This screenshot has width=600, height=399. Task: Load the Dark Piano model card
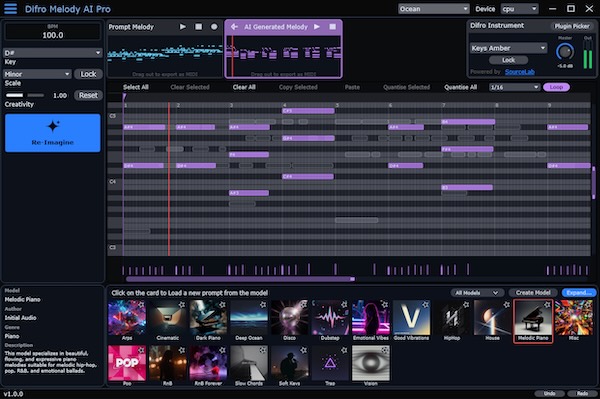[x=208, y=320]
